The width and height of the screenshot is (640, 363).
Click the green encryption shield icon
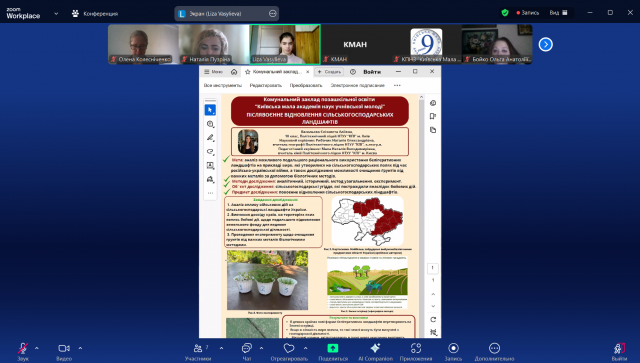[x=505, y=13]
